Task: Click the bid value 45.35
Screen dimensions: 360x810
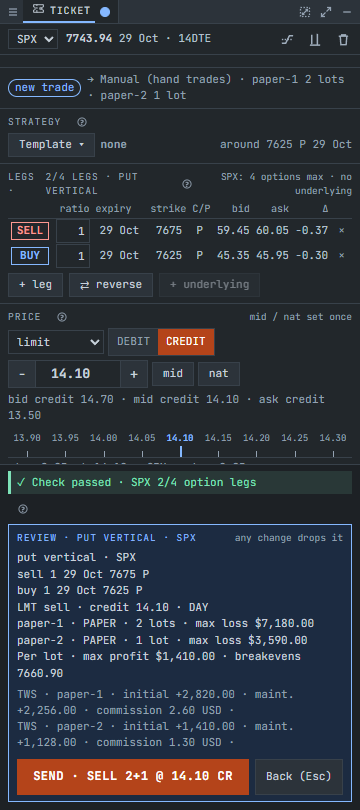Action: (x=233, y=256)
